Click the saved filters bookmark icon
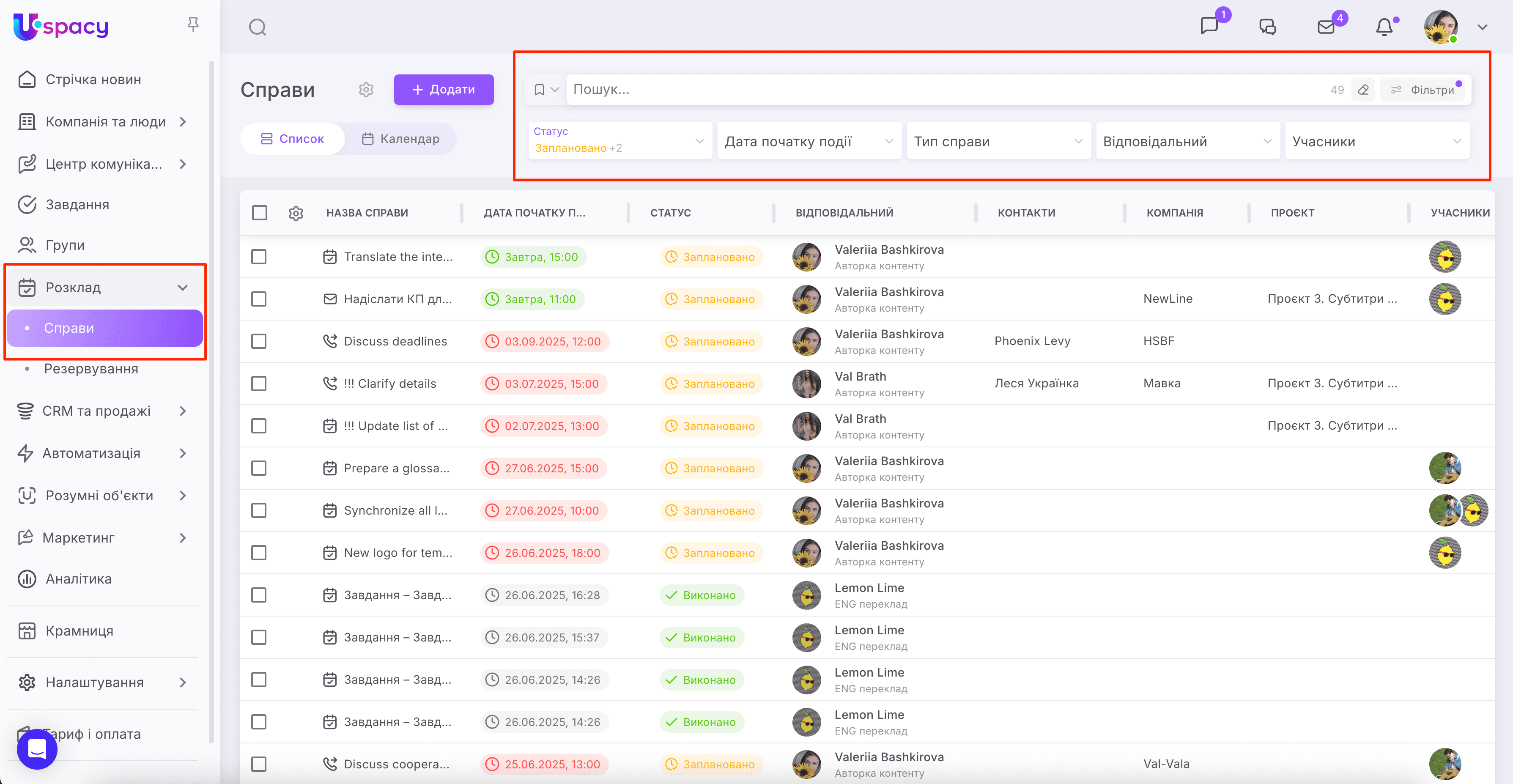The image size is (1513, 784). [539, 90]
